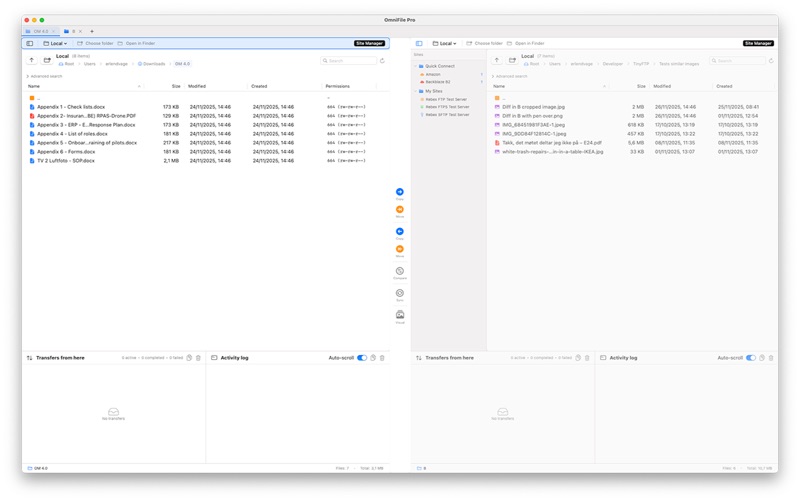Open Site Manager in right pane
Screen dimensions: 800x500
pos(758,43)
